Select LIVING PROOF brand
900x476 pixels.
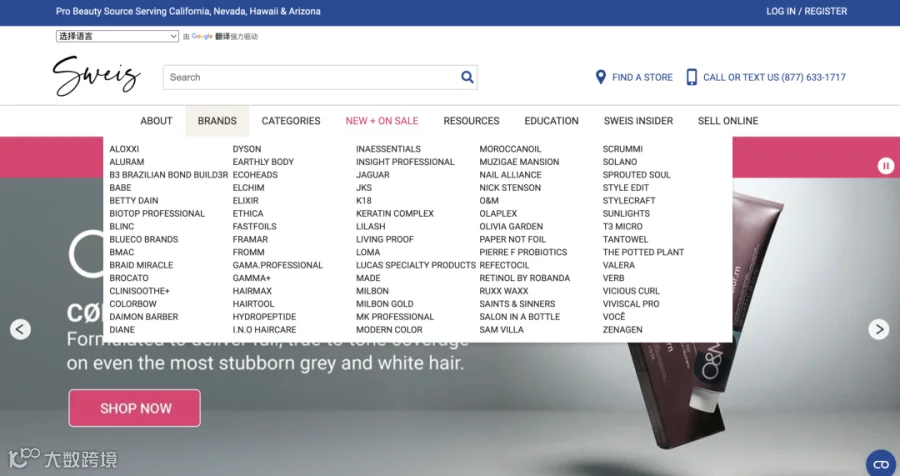tap(385, 239)
